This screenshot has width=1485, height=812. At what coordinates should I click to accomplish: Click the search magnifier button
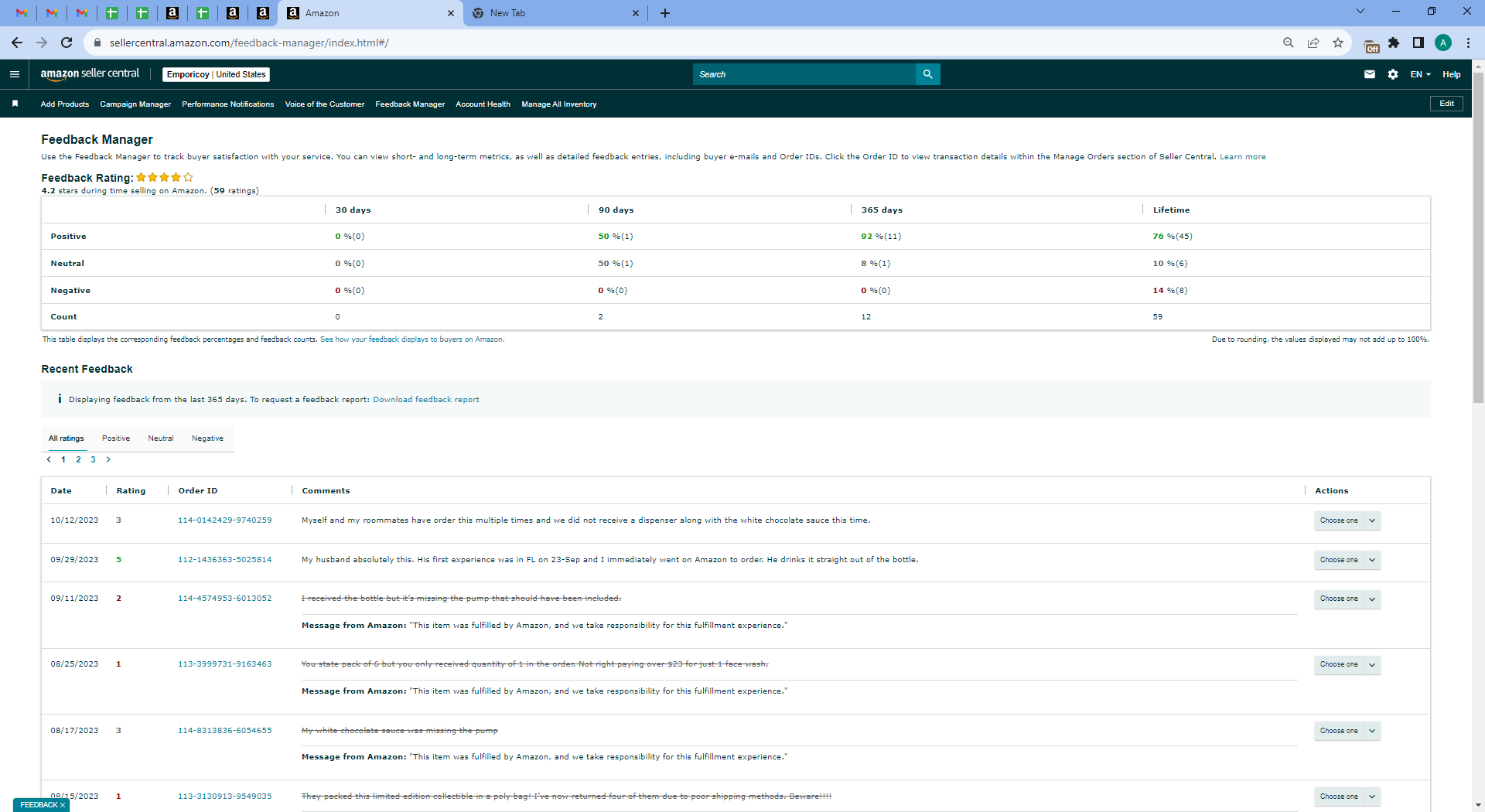(927, 74)
